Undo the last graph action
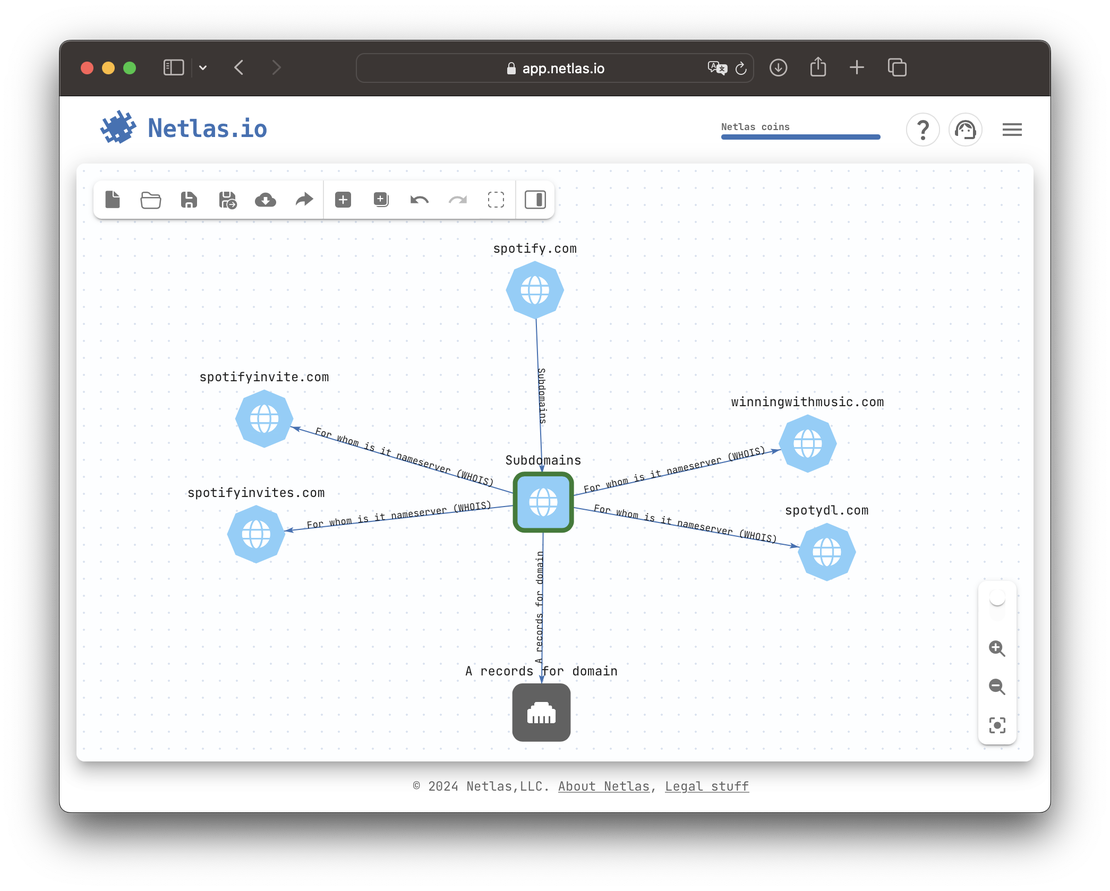Image resolution: width=1110 pixels, height=891 pixels. click(419, 200)
